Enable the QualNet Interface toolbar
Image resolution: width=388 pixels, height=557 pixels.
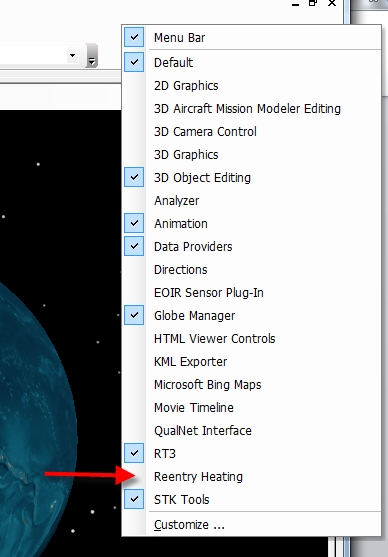click(252, 431)
